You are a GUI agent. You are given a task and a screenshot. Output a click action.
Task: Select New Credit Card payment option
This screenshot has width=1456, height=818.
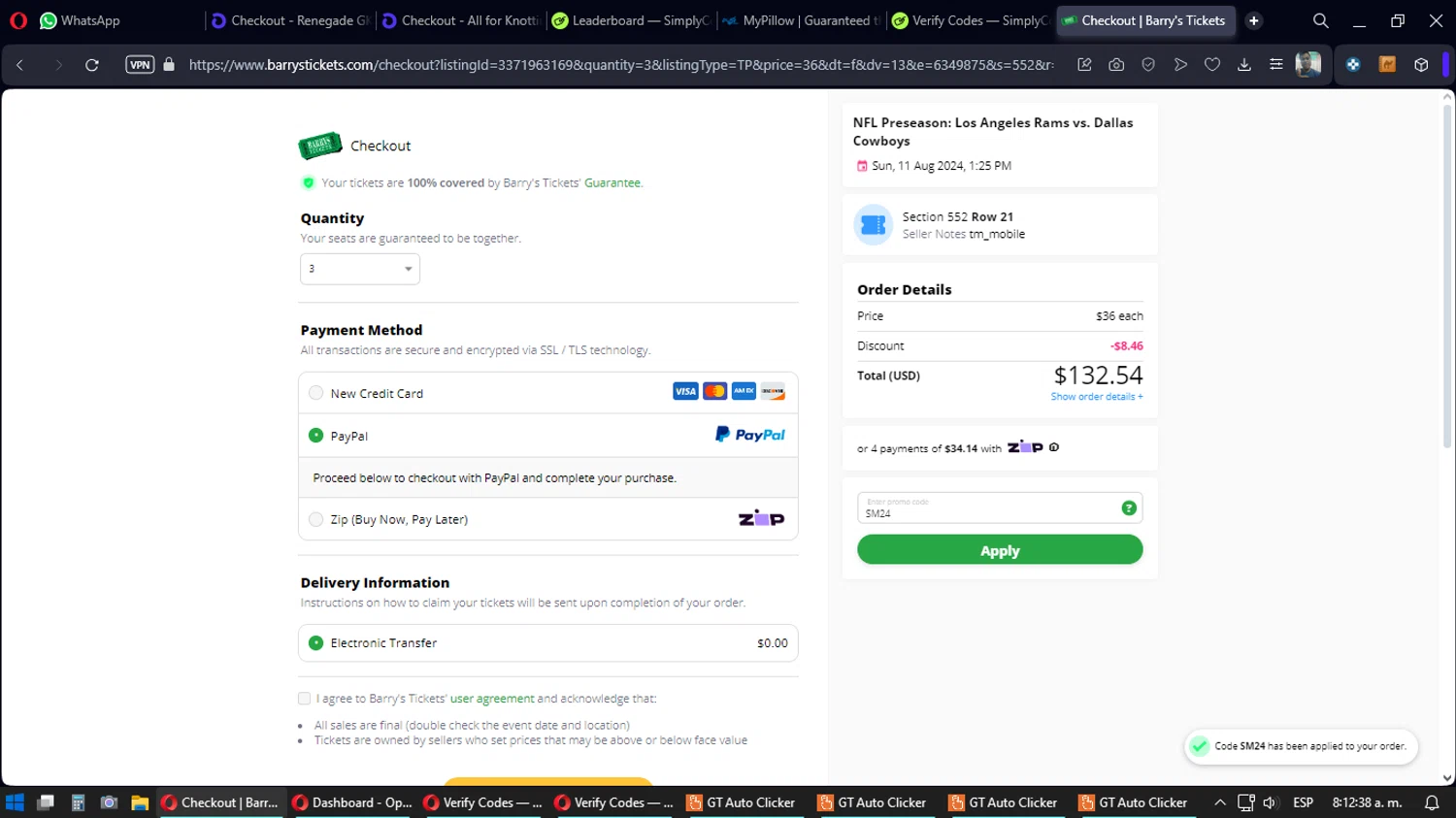tap(315, 393)
